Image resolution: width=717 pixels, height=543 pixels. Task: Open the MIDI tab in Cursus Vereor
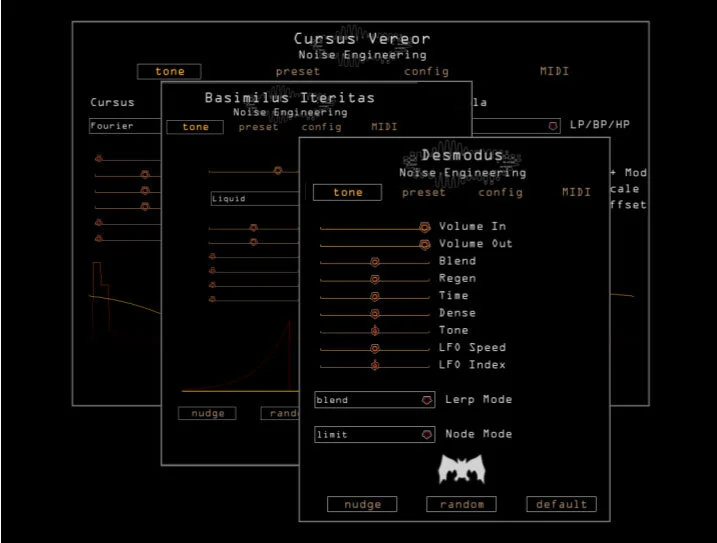pos(554,71)
